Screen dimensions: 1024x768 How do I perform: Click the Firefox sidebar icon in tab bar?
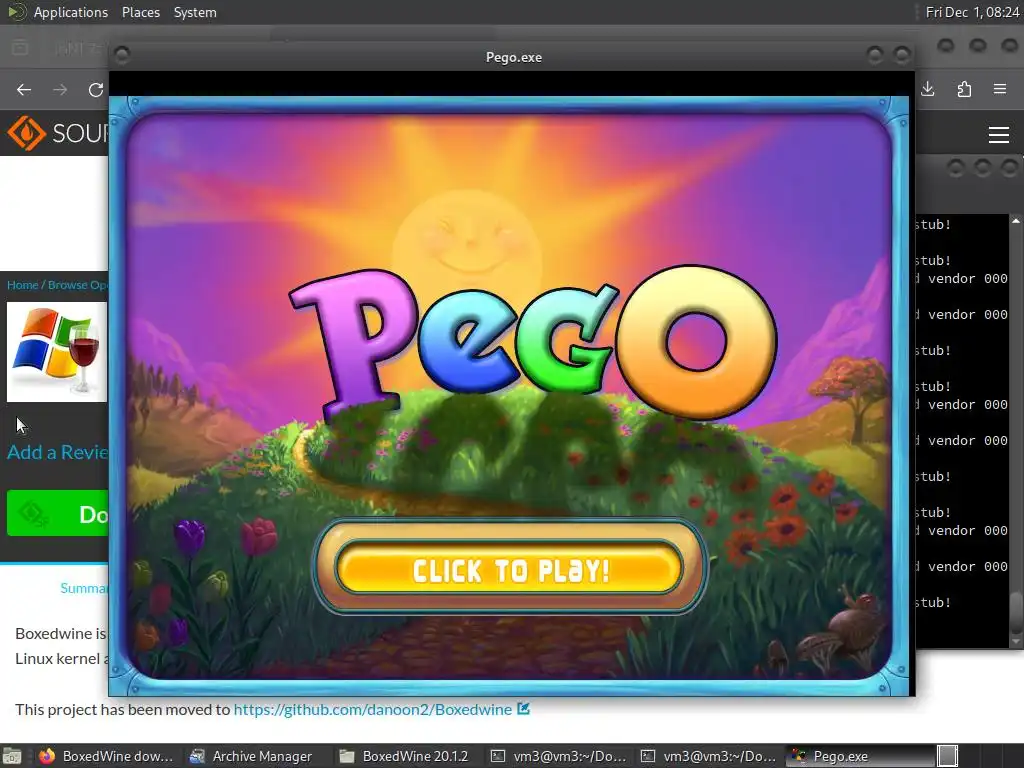[x=20, y=48]
